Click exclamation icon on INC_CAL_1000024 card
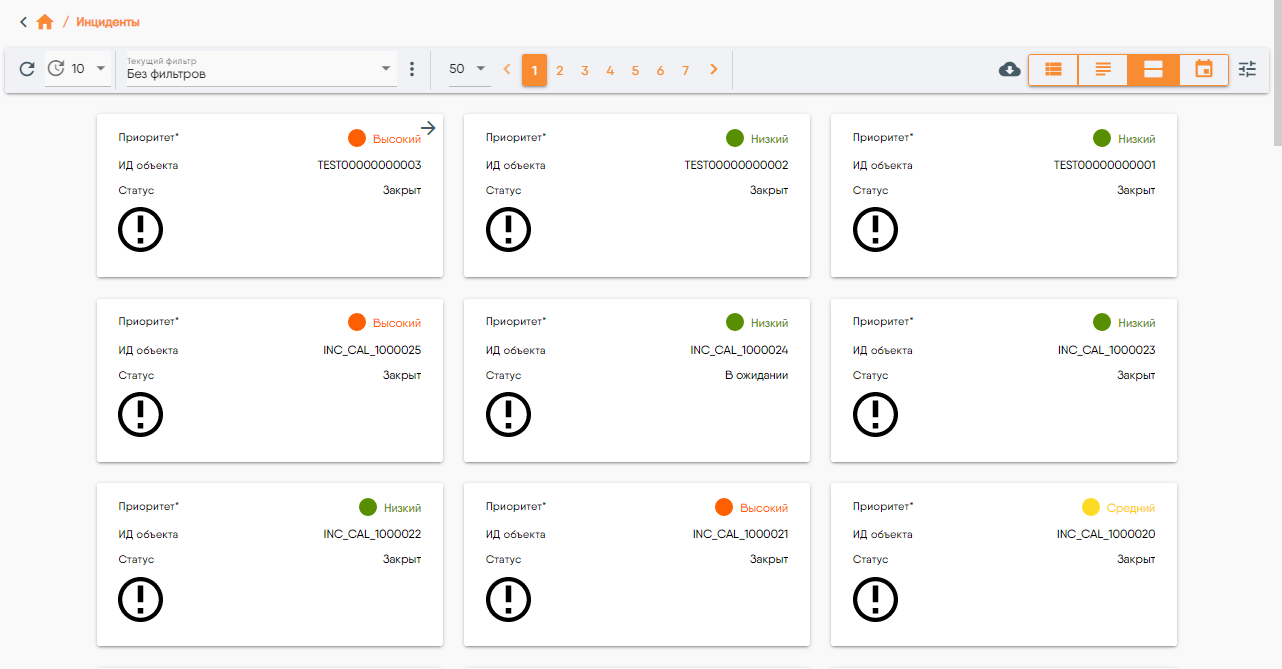 pyautogui.click(x=508, y=414)
